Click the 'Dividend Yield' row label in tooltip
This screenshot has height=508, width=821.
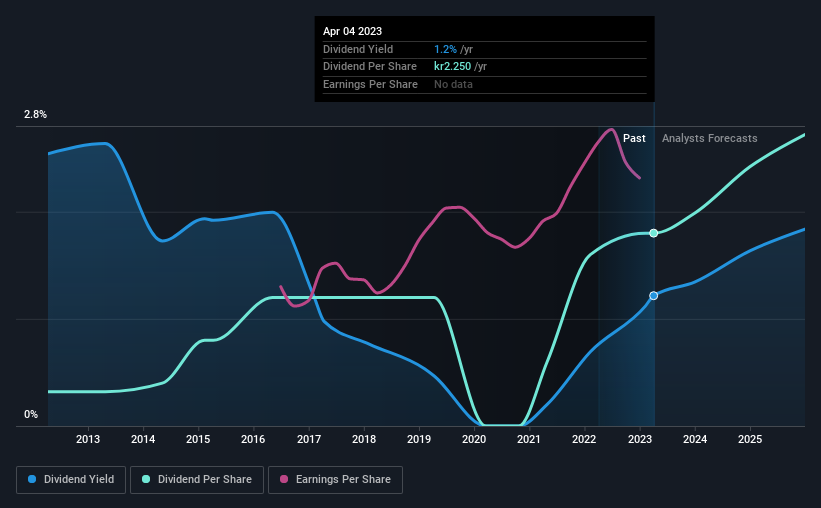(x=358, y=49)
